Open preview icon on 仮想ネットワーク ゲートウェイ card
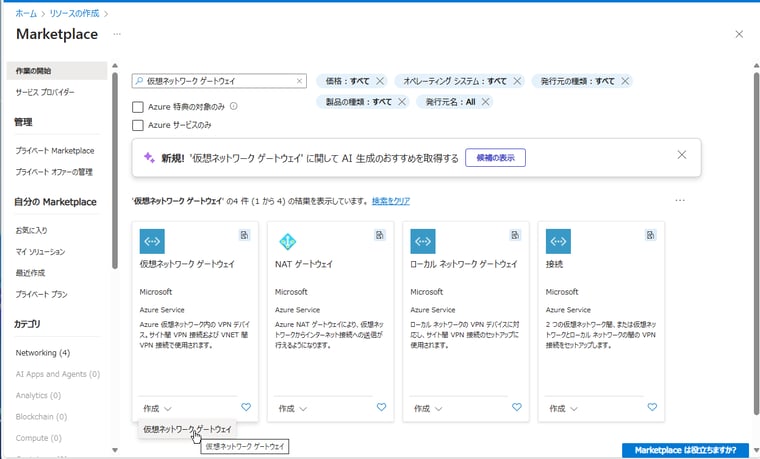Screen dimensions: 760x459 (x=244, y=235)
